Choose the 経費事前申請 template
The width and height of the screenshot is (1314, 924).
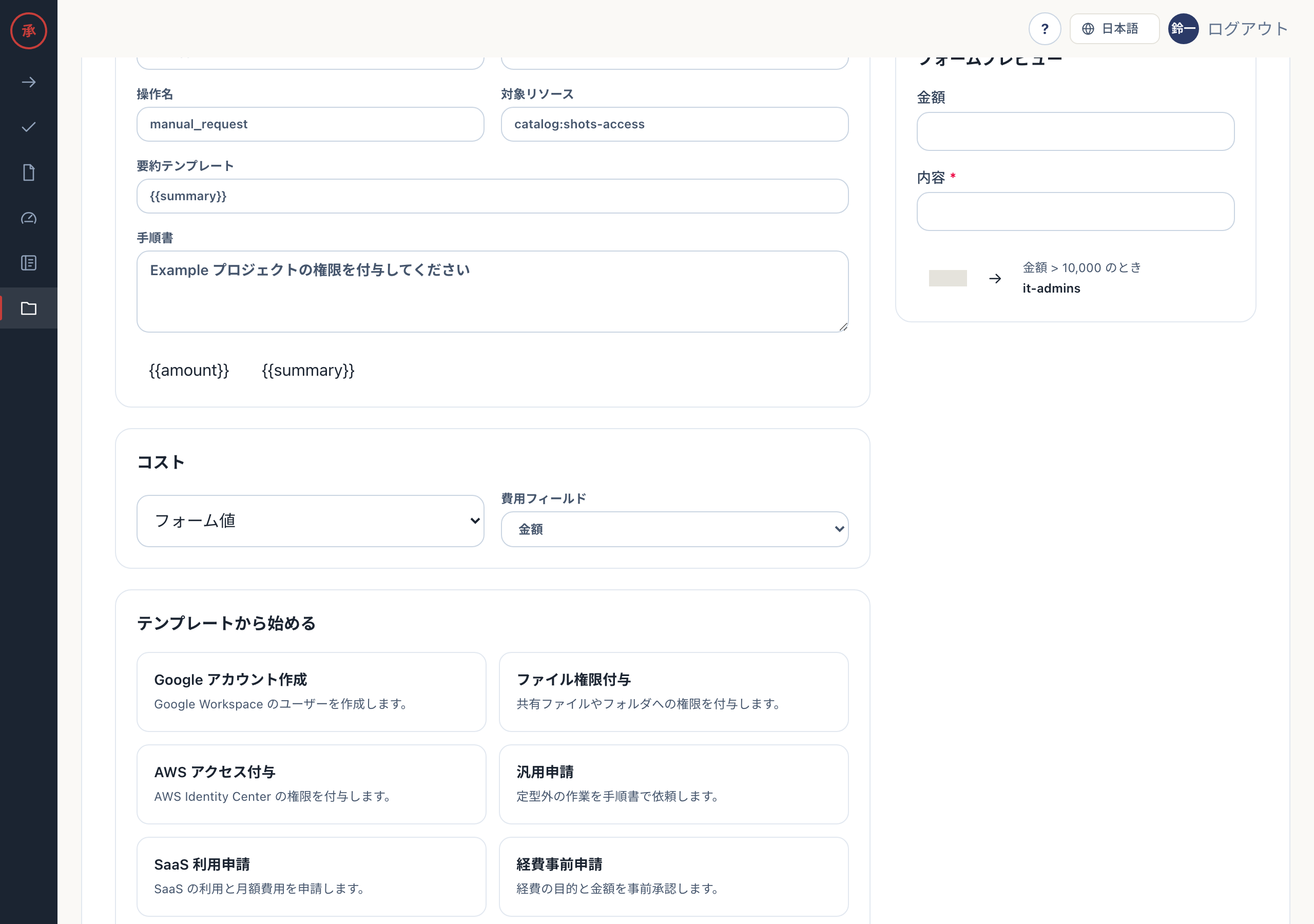(x=673, y=876)
